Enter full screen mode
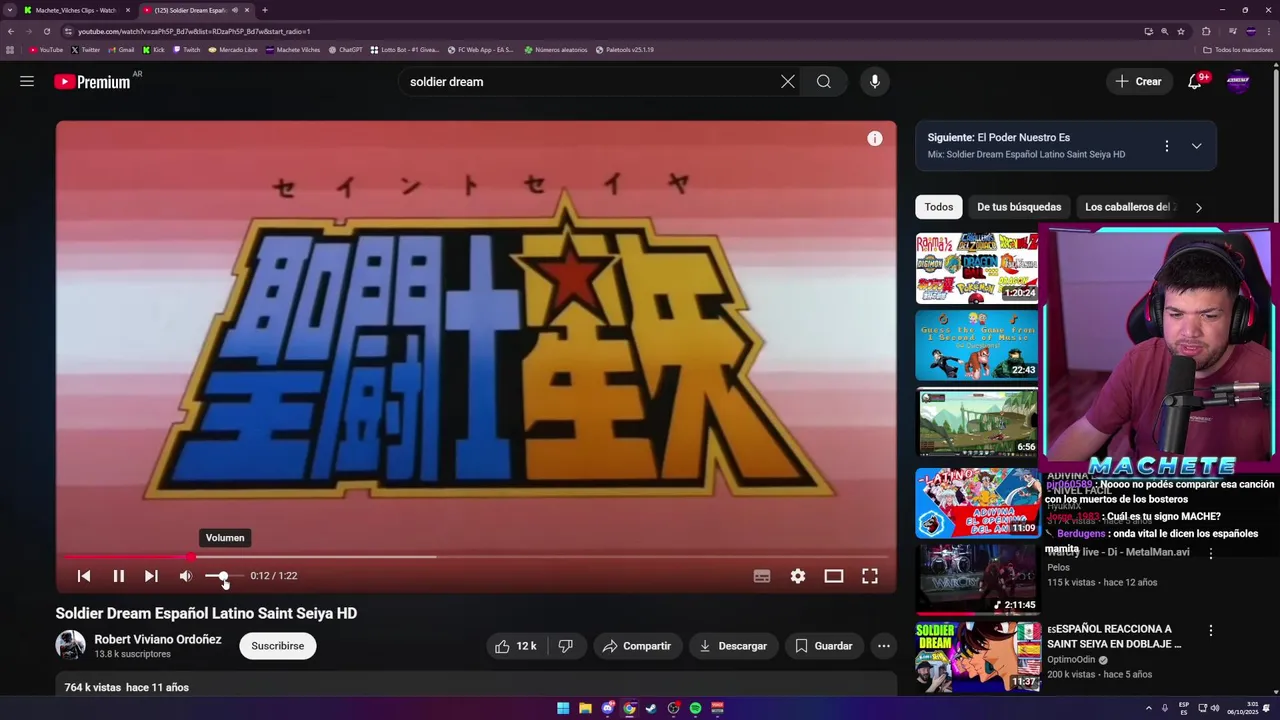1280x720 pixels. 870,576
